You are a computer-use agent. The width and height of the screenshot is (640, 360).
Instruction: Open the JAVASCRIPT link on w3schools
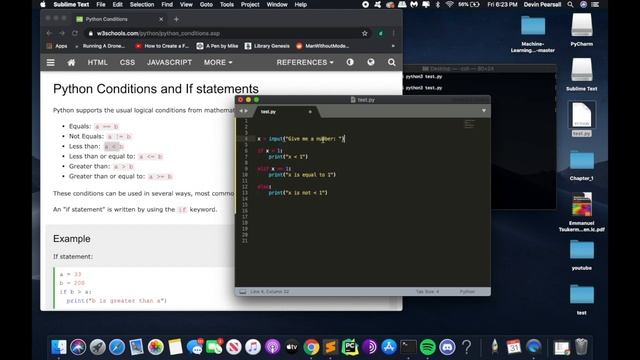[169, 62]
